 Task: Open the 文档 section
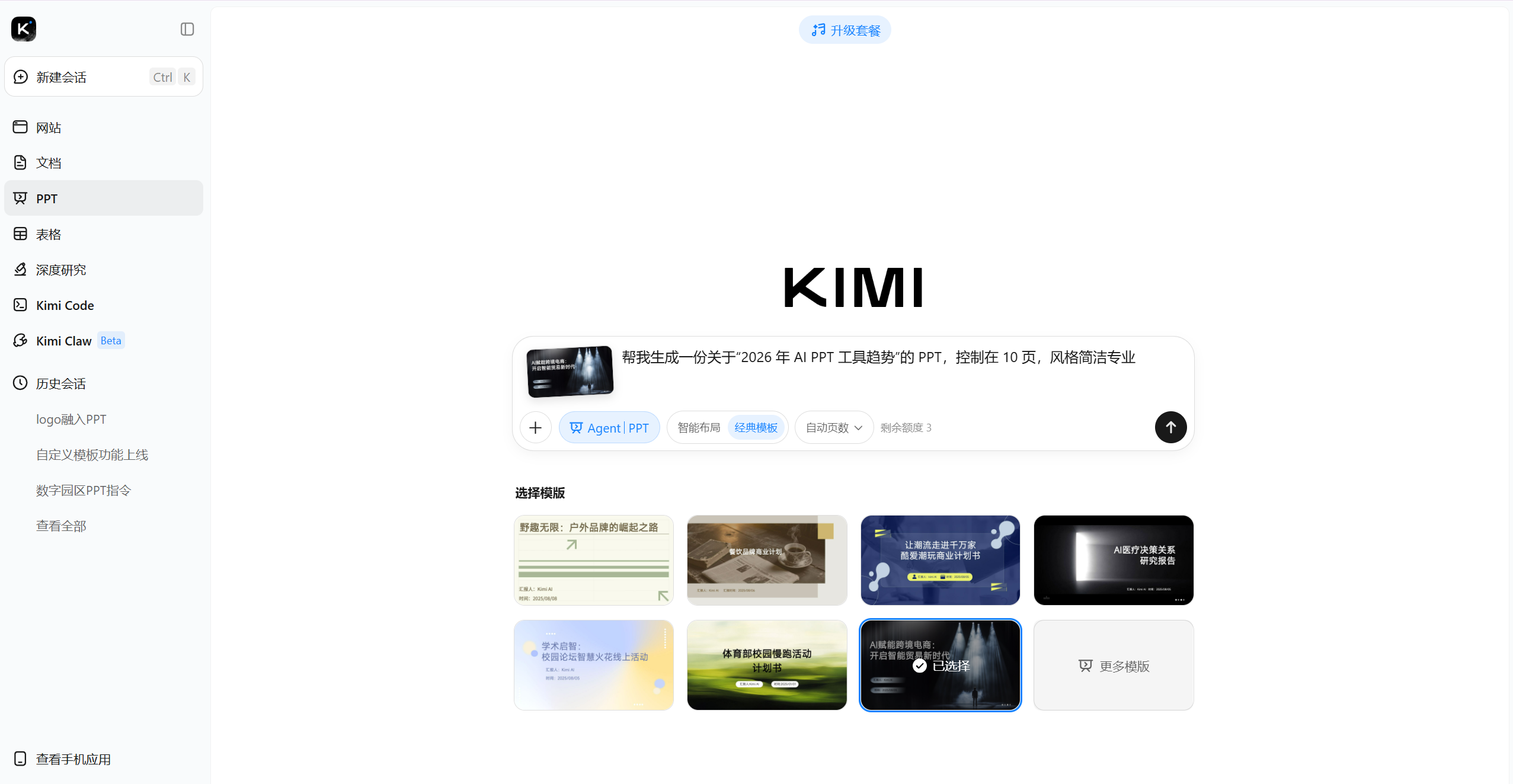(x=48, y=162)
